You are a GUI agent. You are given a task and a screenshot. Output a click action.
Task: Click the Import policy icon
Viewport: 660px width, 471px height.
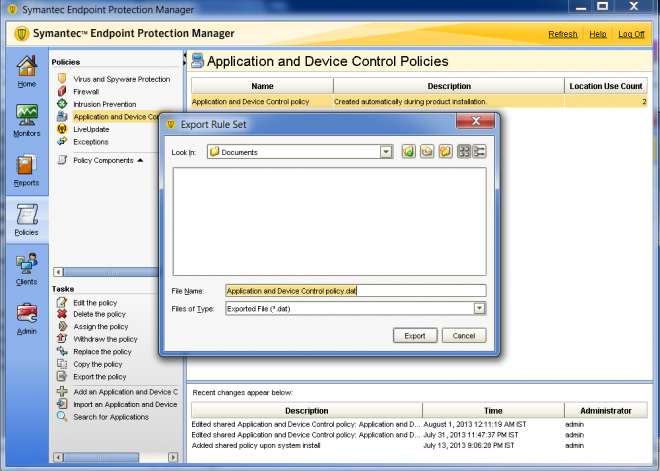[x=62, y=404]
